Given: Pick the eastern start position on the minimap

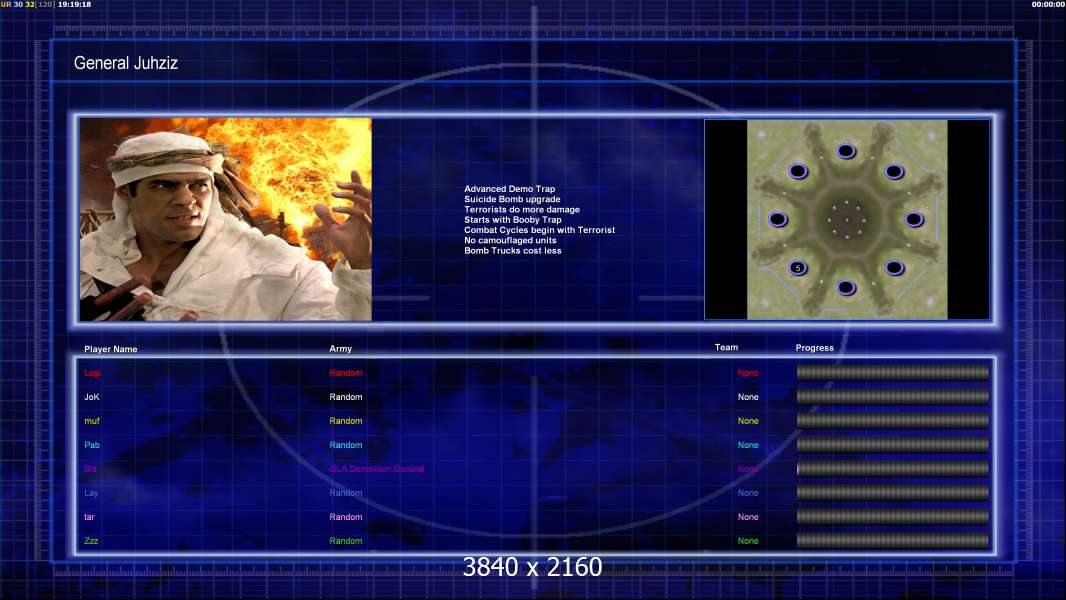Looking at the screenshot, I should [914, 219].
